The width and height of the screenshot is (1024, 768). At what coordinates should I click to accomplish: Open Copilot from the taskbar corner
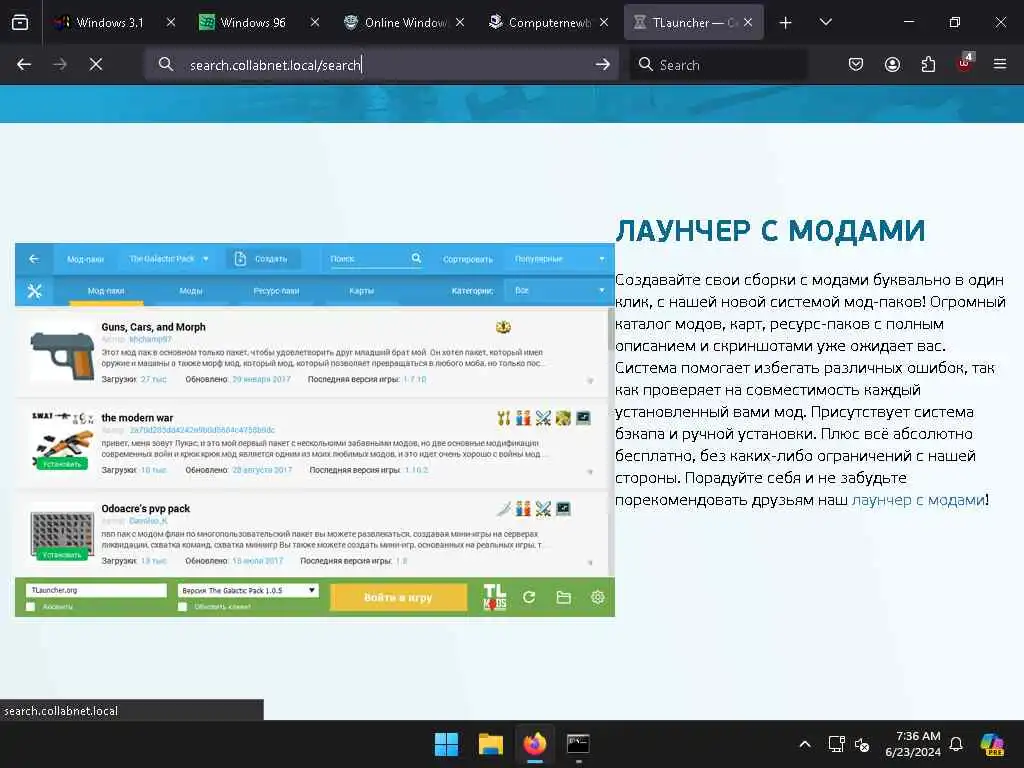click(x=993, y=744)
